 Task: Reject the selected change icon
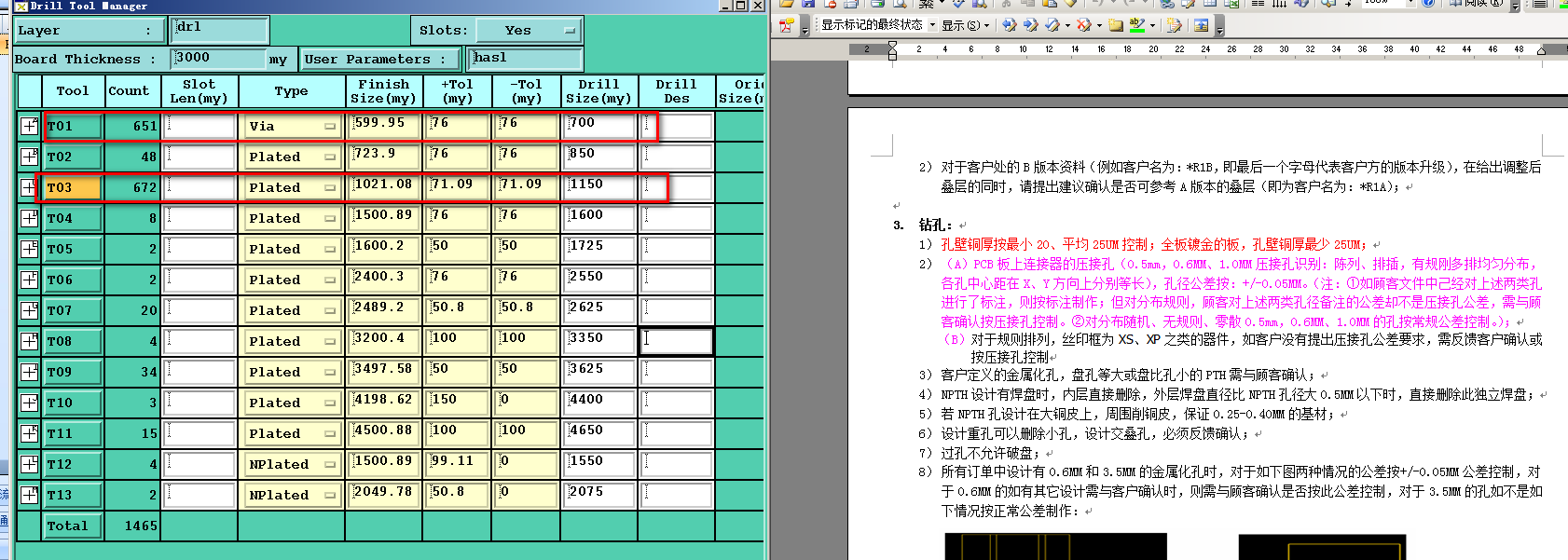click(x=1083, y=25)
